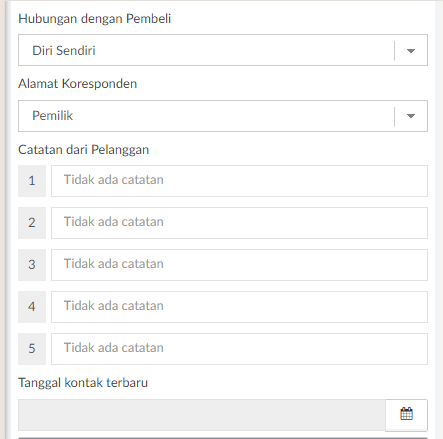This screenshot has width=443, height=439.
Task: Open the Diri Sendiri combo box
Action: pyautogui.click(x=223, y=50)
